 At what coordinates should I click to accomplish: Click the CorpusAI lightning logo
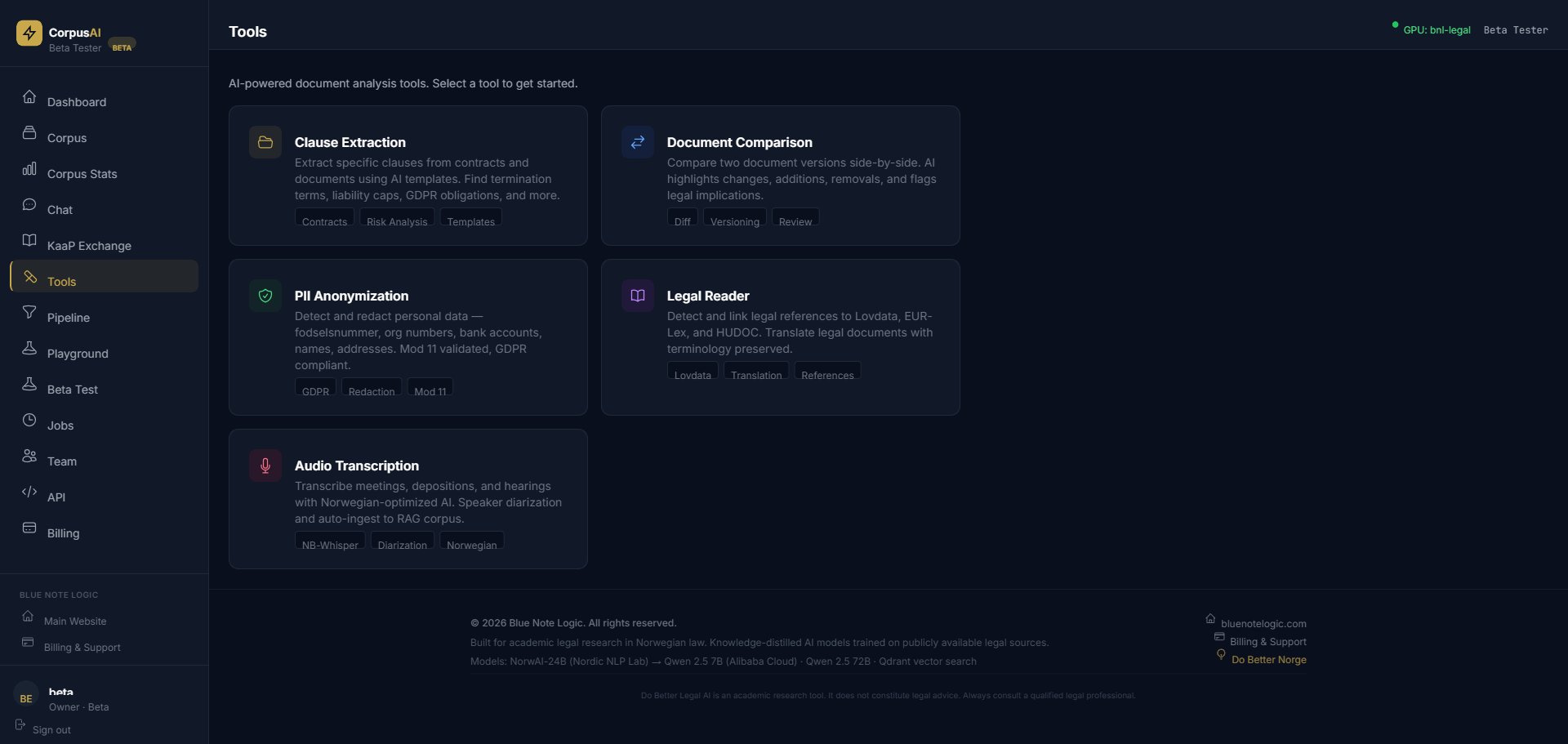coord(29,33)
